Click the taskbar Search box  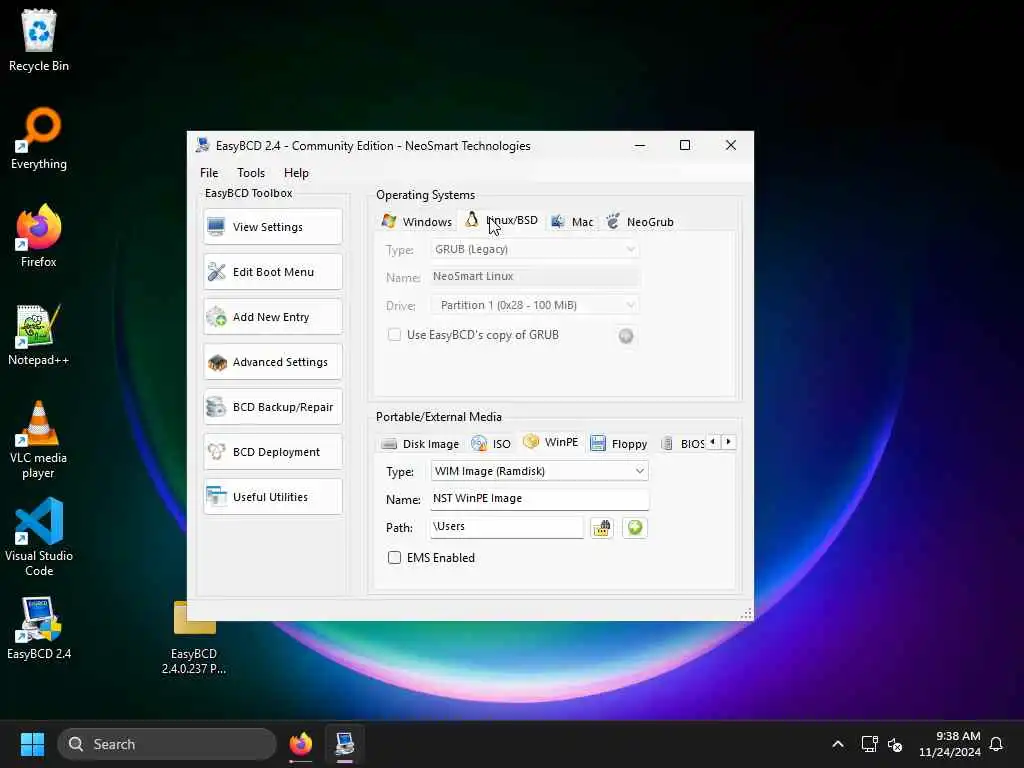coord(167,744)
